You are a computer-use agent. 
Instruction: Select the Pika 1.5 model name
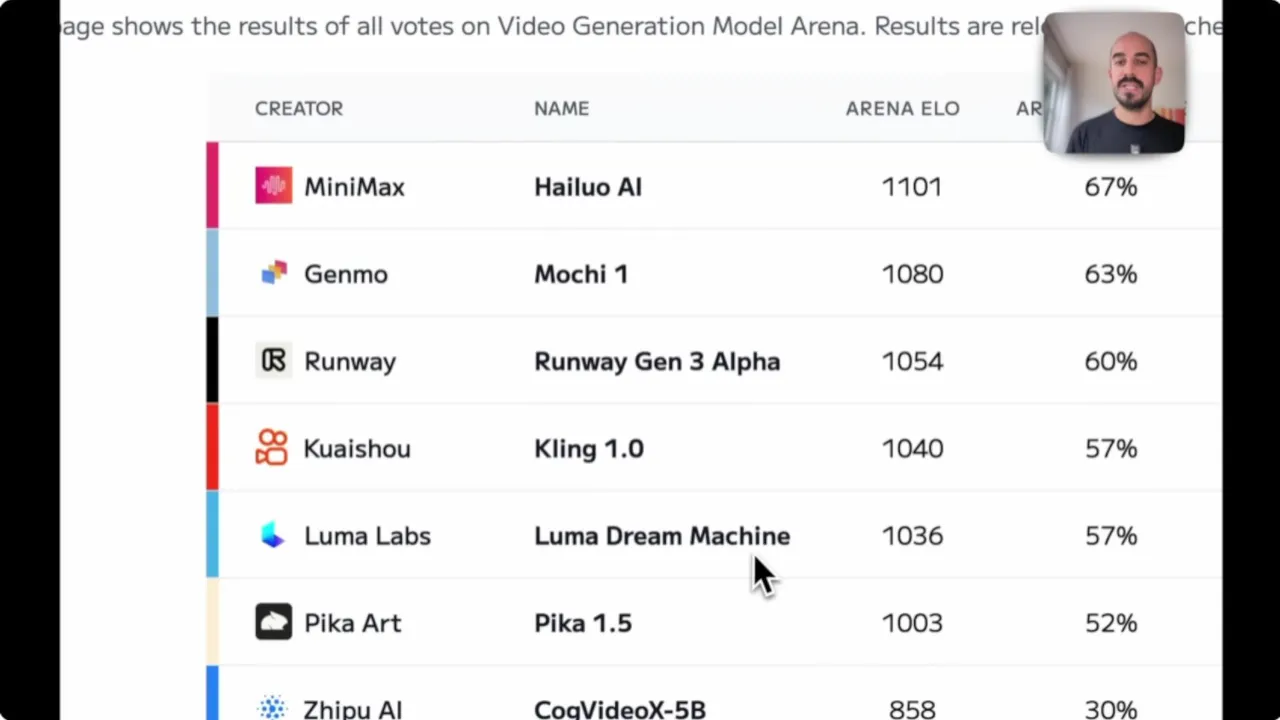(582, 623)
